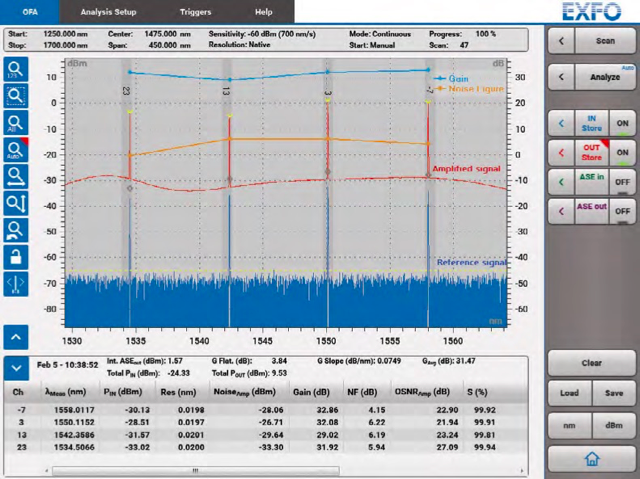
Task: Click the lock icon in left toolbar
Action: coord(16,257)
